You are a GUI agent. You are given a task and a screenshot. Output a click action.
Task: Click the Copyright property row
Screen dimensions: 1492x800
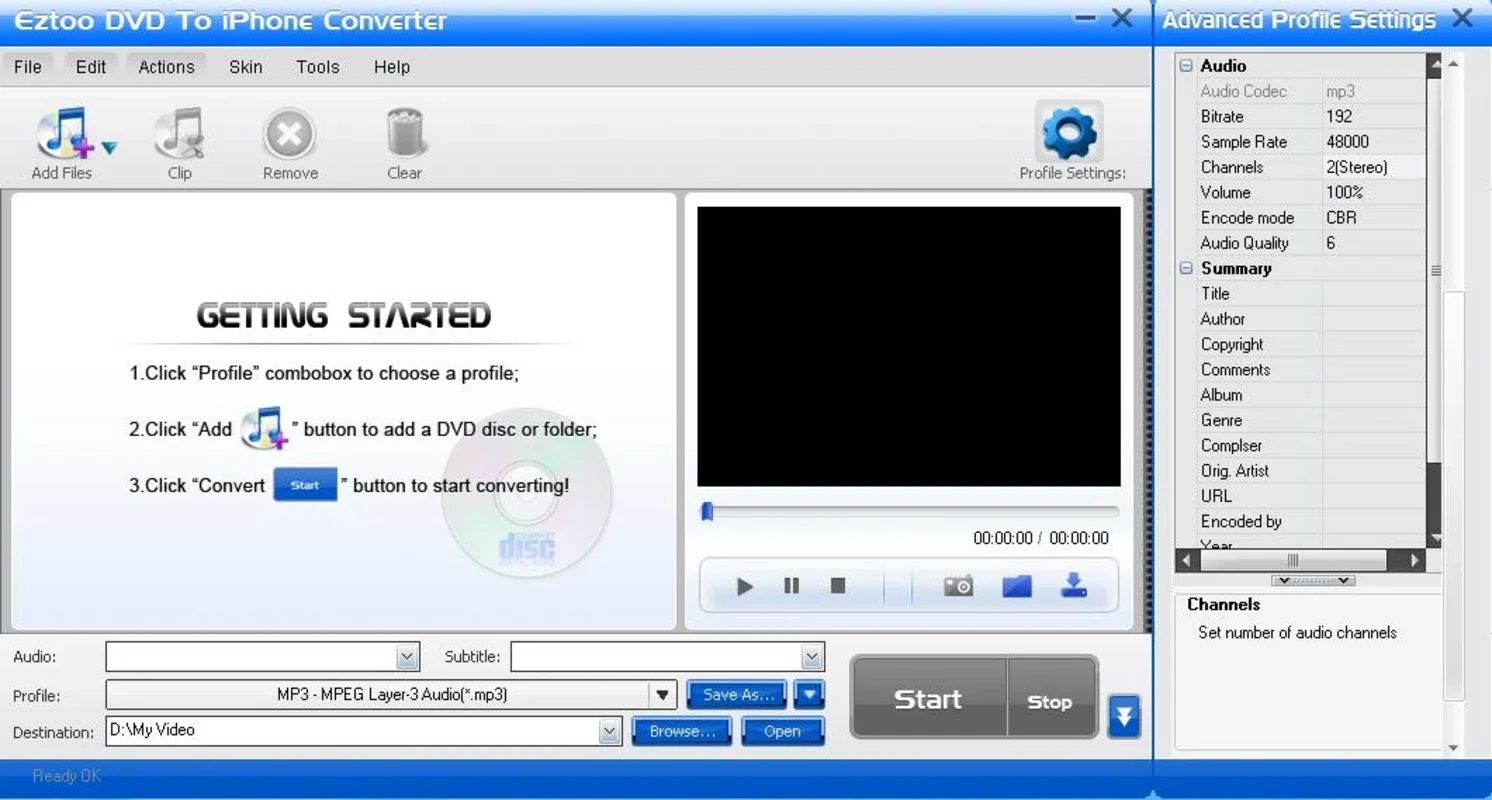pyautogui.click(x=1311, y=344)
